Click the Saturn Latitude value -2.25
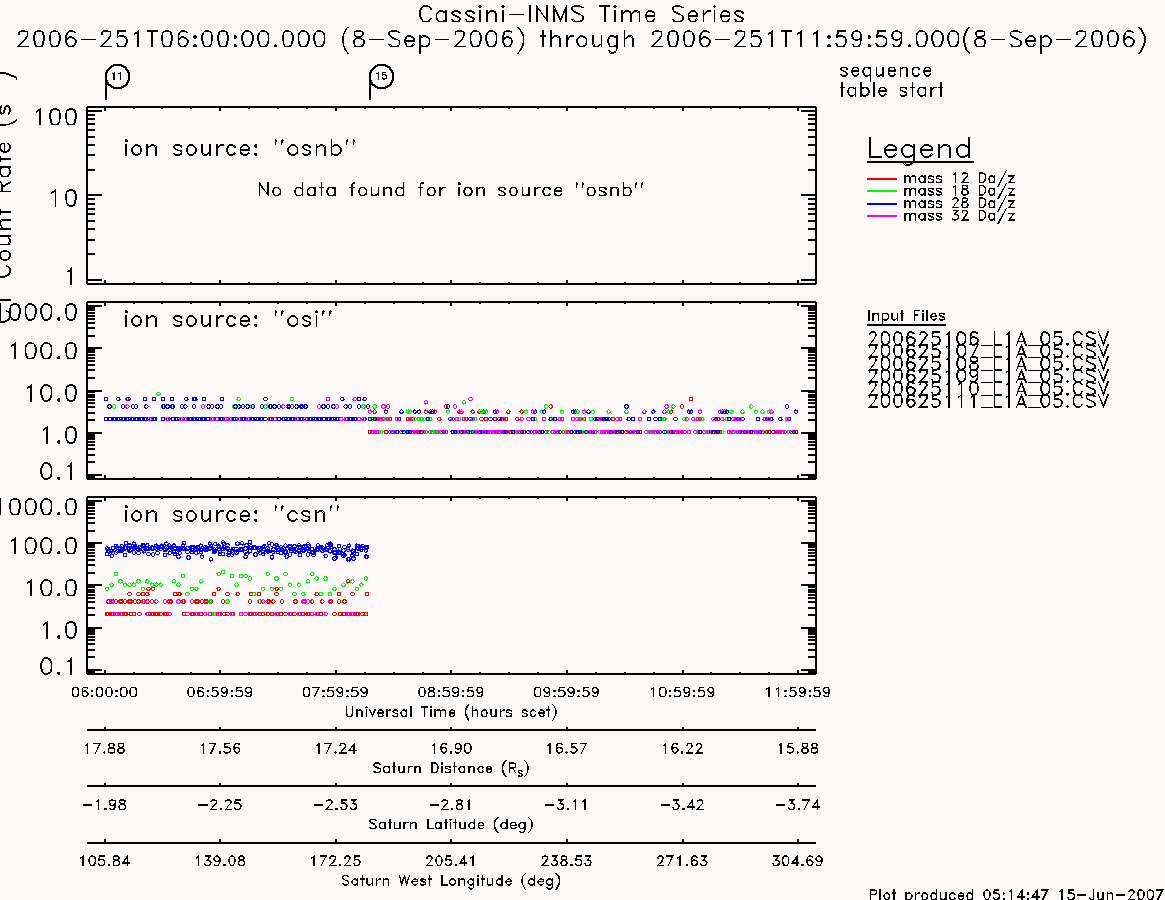Image resolution: width=1165 pixels, height=900 pixels. 220,805
